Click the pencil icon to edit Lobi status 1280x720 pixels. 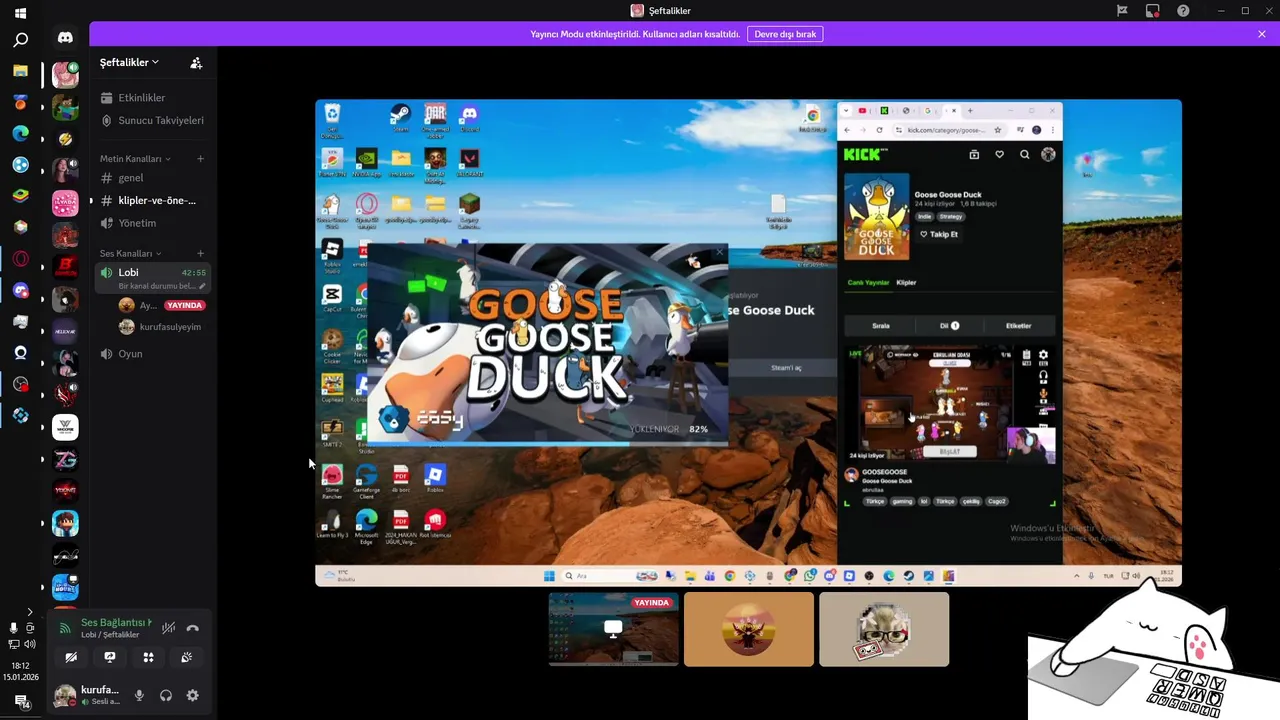(x=202, y=286)
